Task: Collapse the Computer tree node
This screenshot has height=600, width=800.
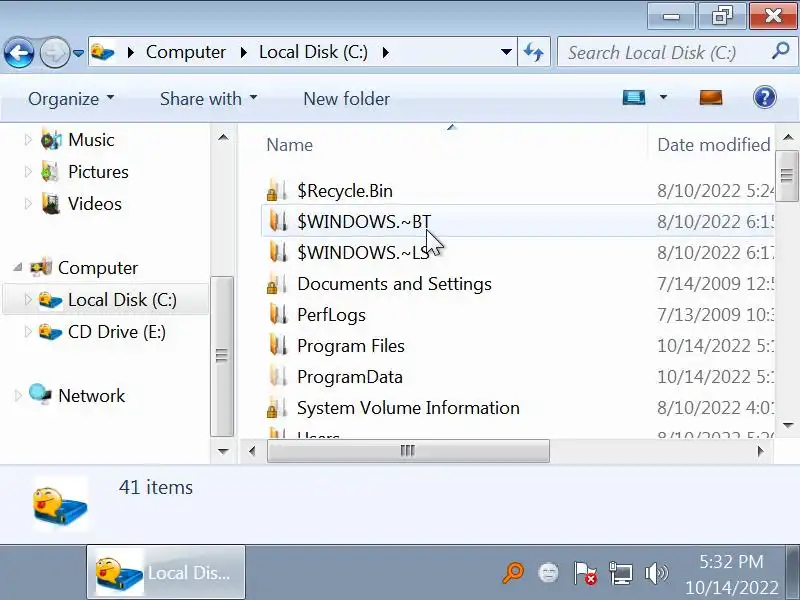Action: pyautogui.click(x=18, y=267)
